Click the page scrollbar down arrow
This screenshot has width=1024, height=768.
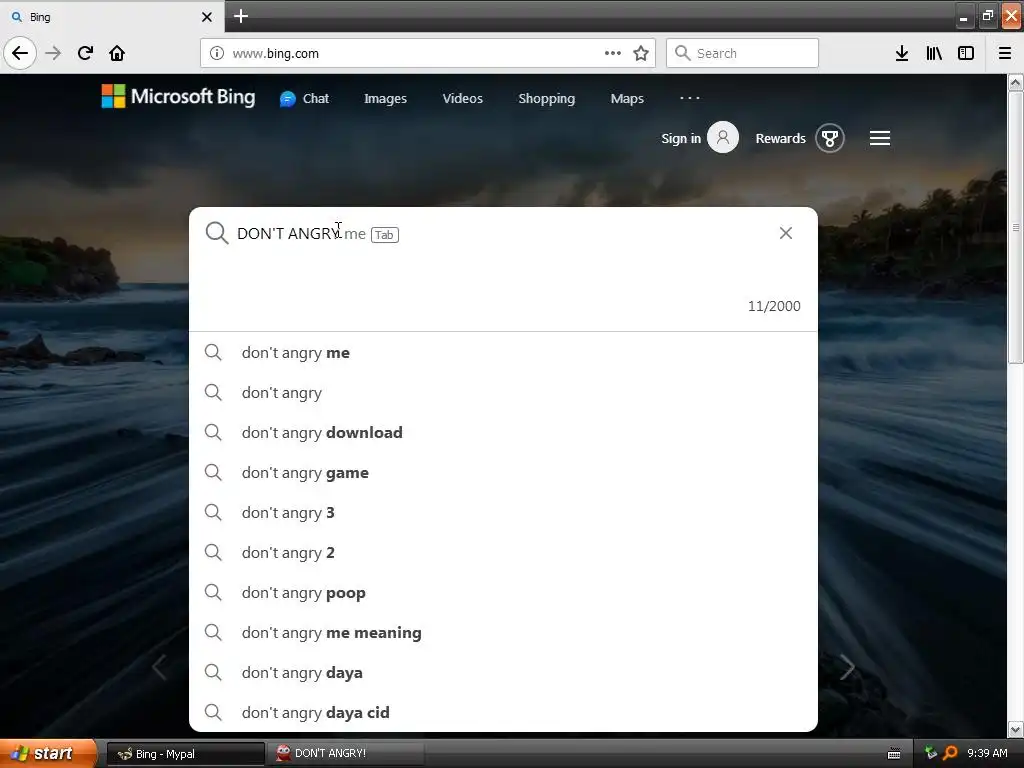click(1015, 729)
